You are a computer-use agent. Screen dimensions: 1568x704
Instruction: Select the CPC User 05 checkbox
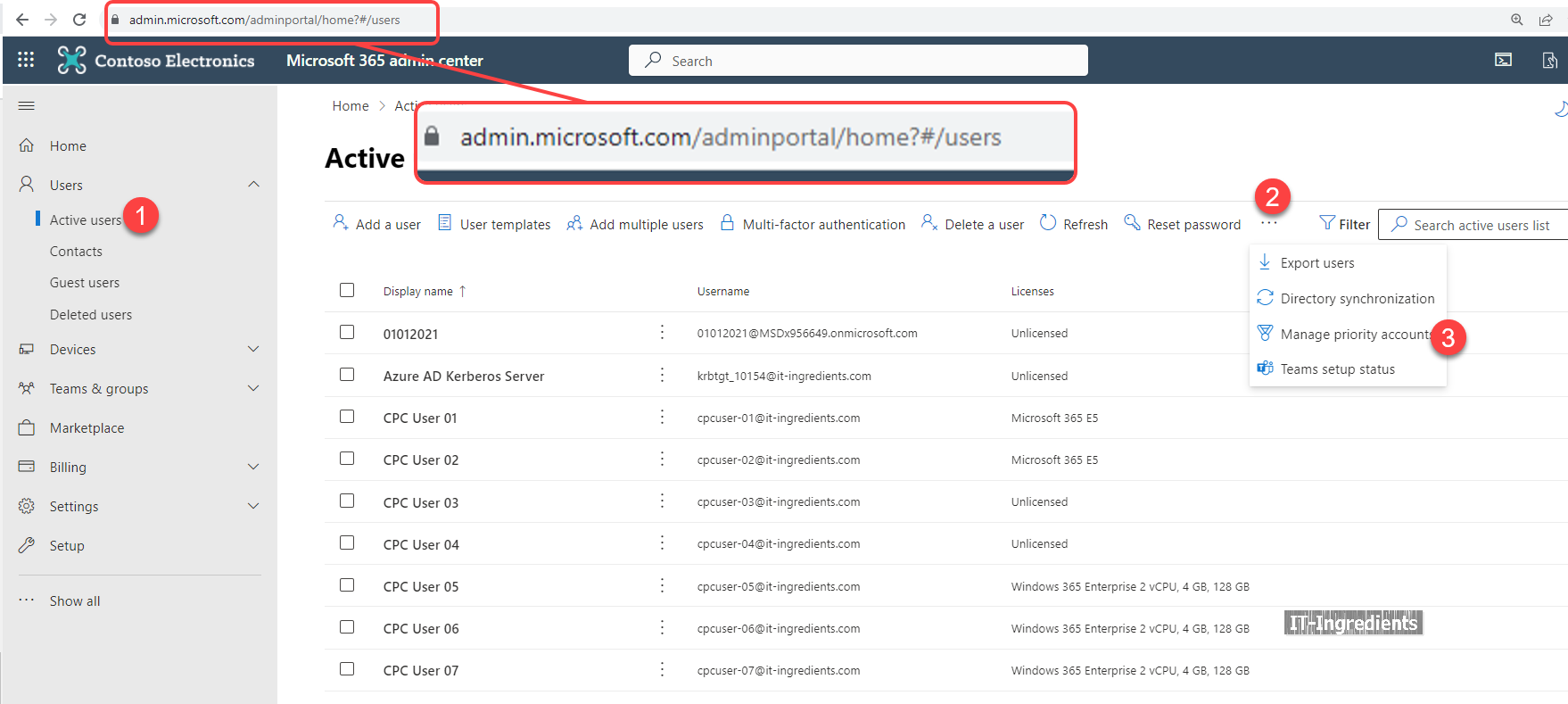(x=347, y=585)
